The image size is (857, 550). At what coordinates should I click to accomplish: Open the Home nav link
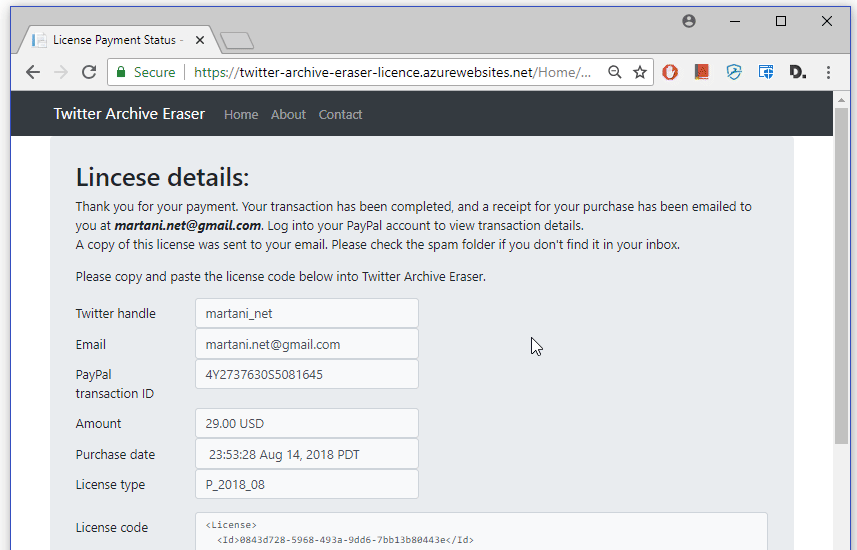pos(241,114)
